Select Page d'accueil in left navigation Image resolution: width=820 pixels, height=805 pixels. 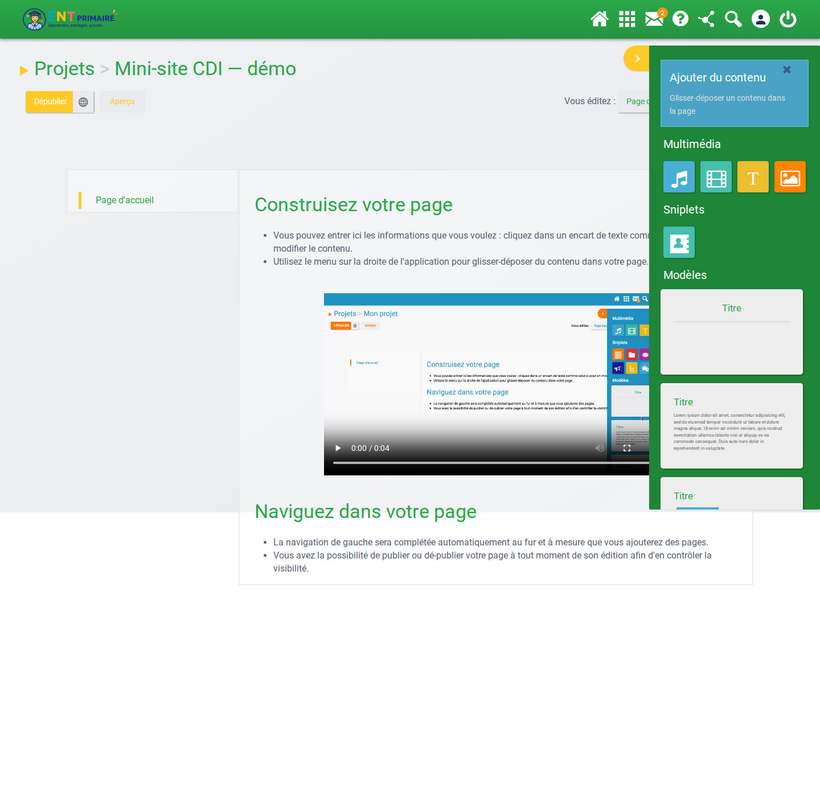coord(124,200)
